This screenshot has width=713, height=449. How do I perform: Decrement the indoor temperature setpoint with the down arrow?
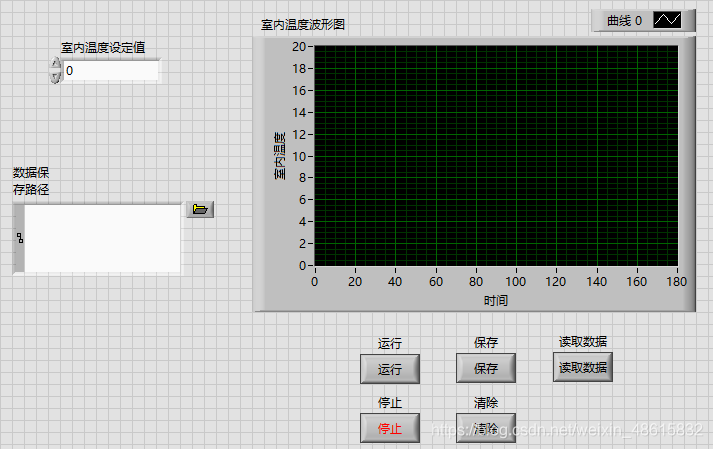point(55,77)
